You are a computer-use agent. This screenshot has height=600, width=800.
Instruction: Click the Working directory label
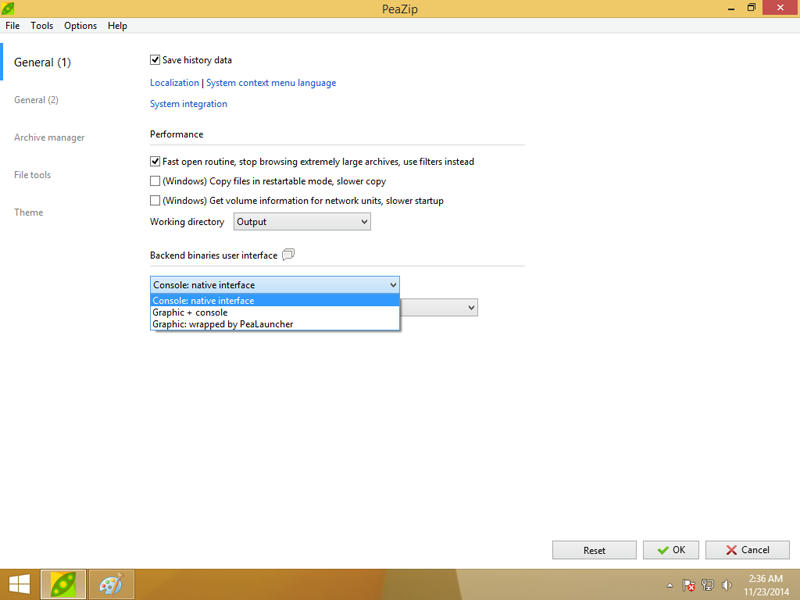coord(187,222)
